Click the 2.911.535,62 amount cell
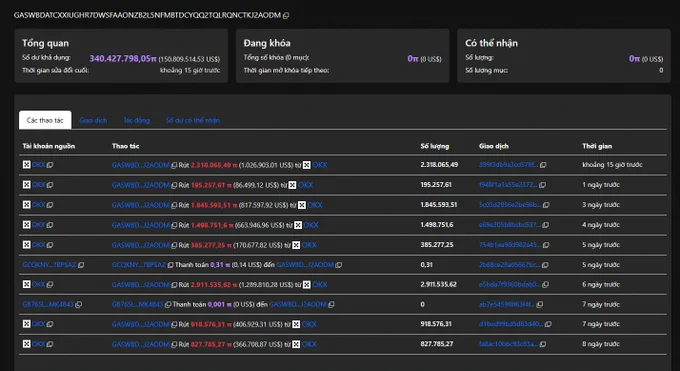The image size is (680, 371). click(438, 285)
